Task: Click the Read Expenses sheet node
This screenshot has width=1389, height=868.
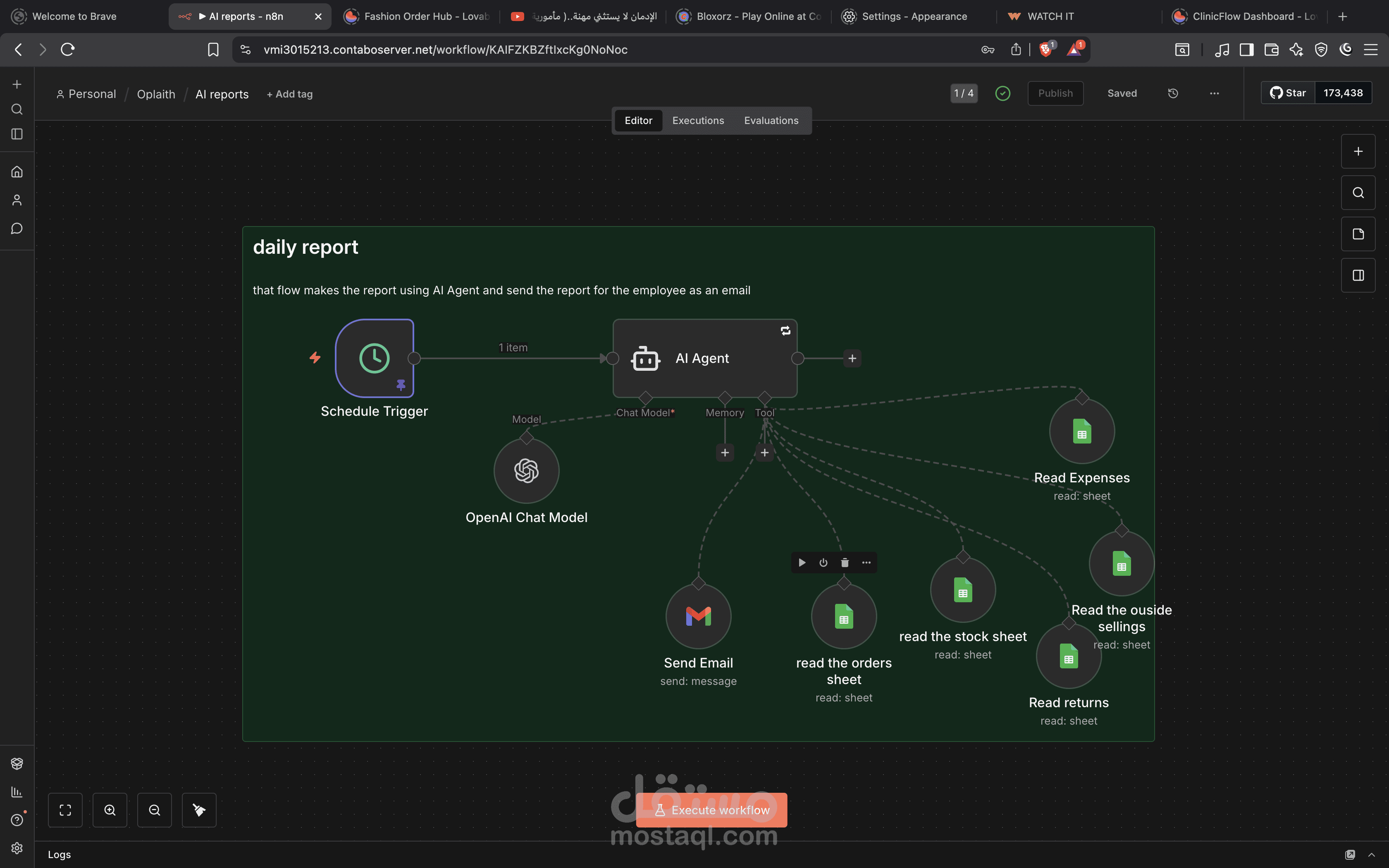Action: point(1081,431)
